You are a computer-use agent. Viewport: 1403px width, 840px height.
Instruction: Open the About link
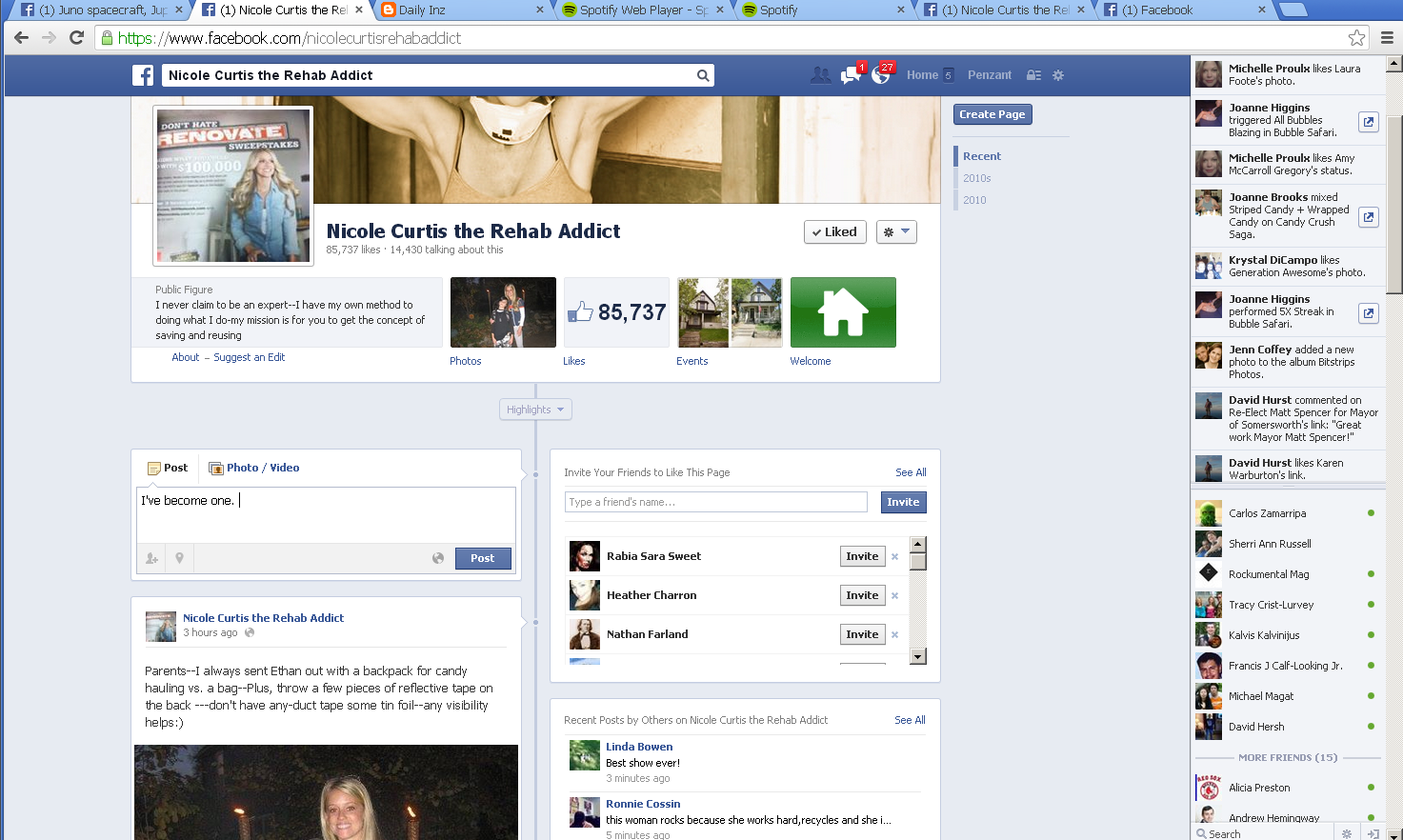(x=186, y=357)
